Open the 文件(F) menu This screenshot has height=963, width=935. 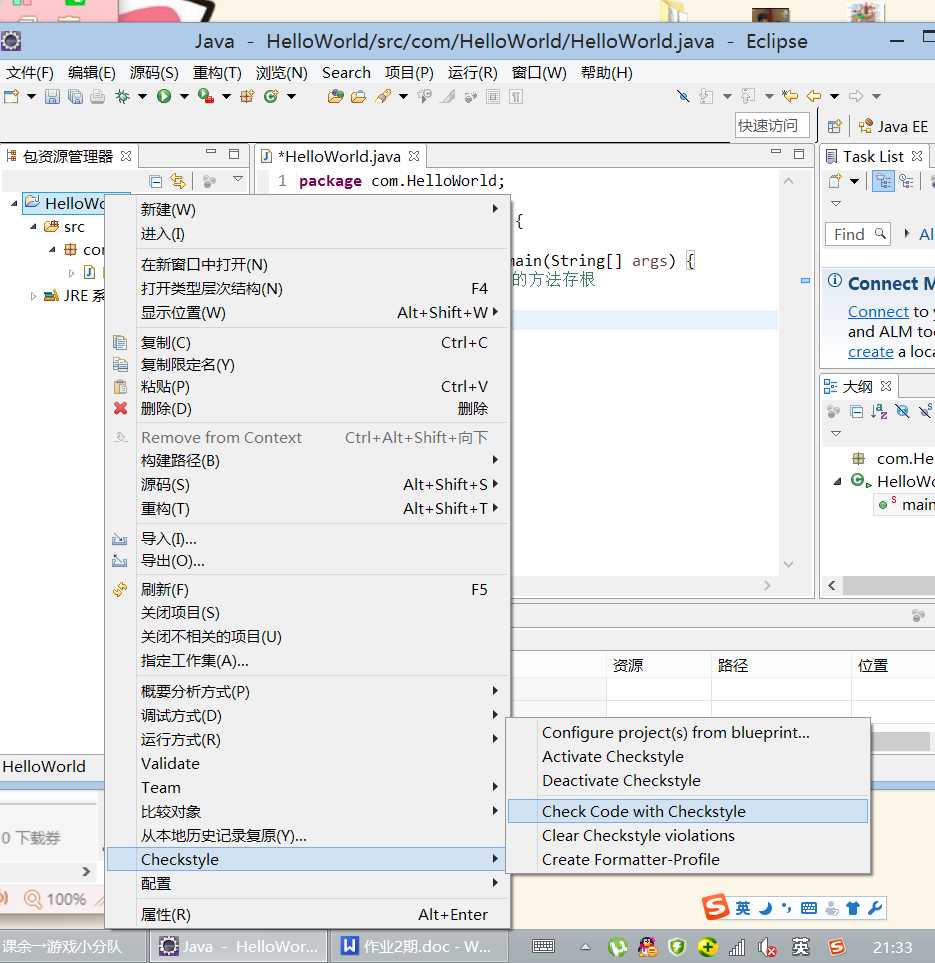[x=29, y=72]
